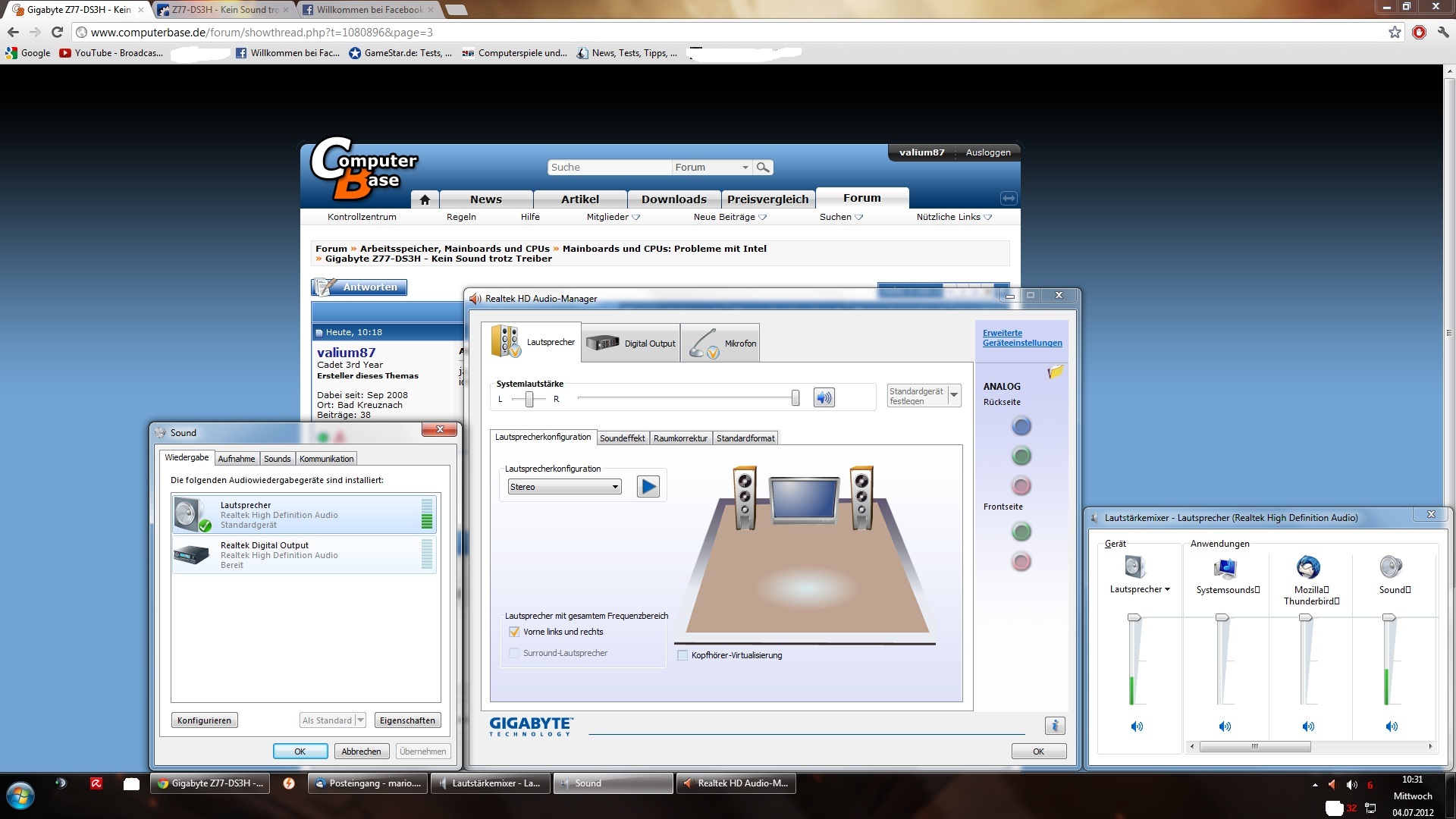The image size is (1456, 819).
Task: Mute Mozilla Thunderbird in volume mixer
Action: pos(1308,726)
